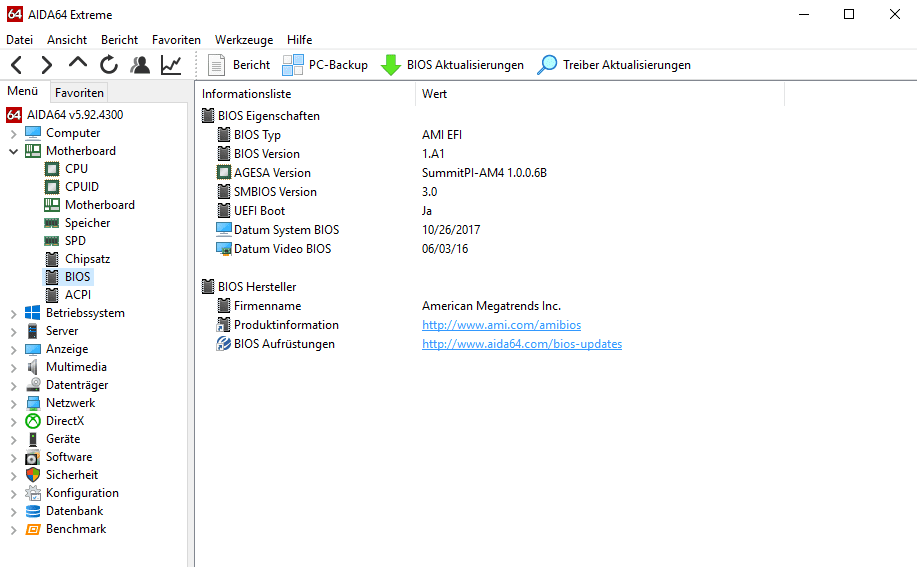Open the user management toolbar icon
This screenshot has height=567, width=917.
point(140,65)
